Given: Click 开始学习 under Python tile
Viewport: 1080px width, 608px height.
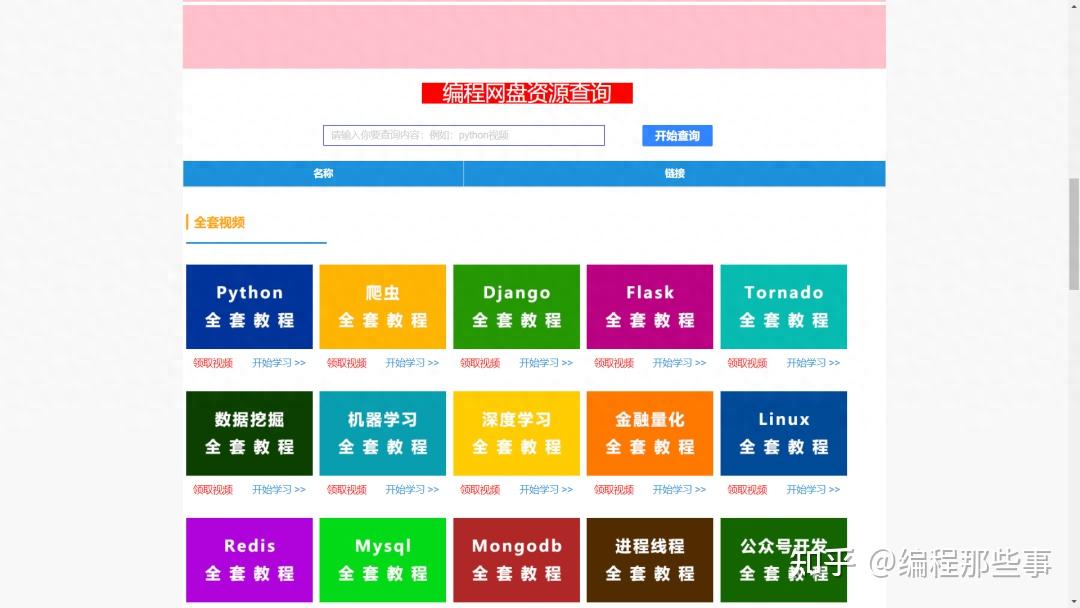Looking at the screenshot, I should tap(278, 363).
